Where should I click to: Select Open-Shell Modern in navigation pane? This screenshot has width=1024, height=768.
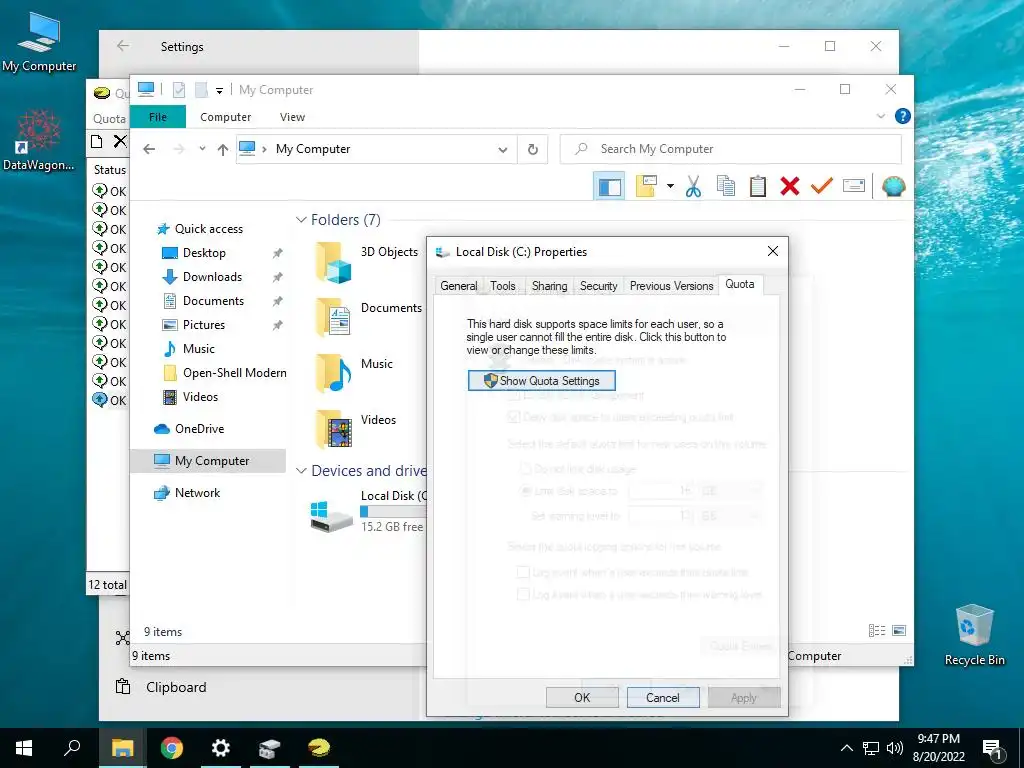[x=234, y=373]
